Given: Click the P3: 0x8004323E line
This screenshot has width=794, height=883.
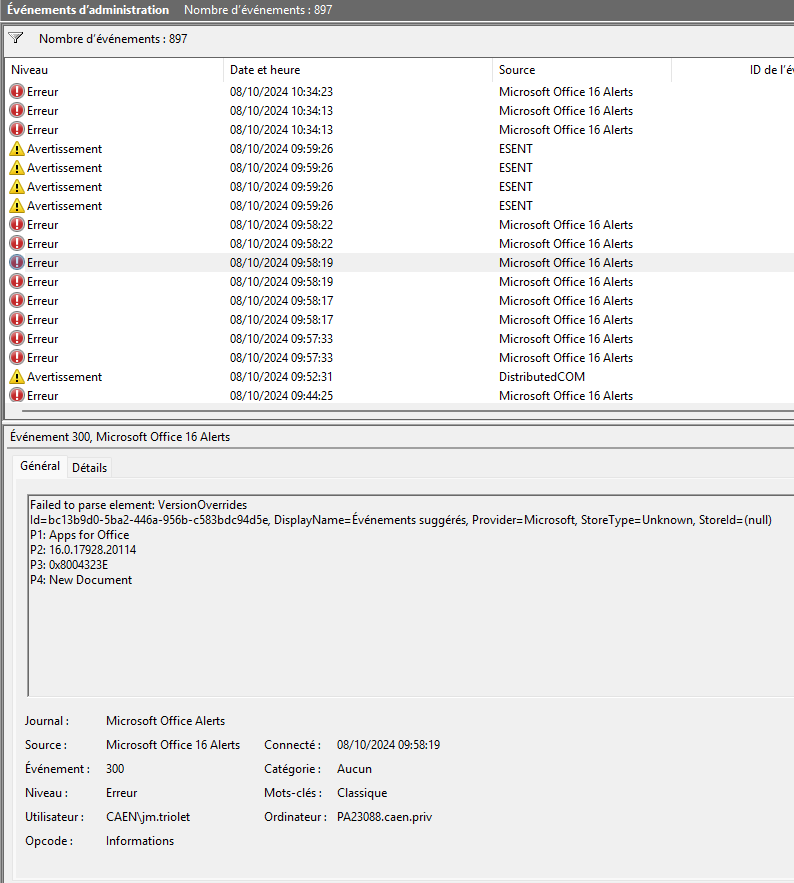Looking at the screenshot, I should (69, 565).
